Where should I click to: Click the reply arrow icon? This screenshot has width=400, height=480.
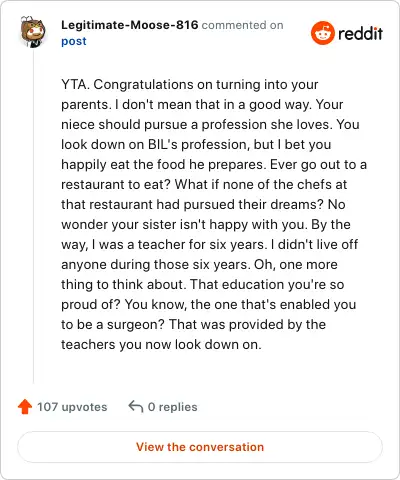136,407
